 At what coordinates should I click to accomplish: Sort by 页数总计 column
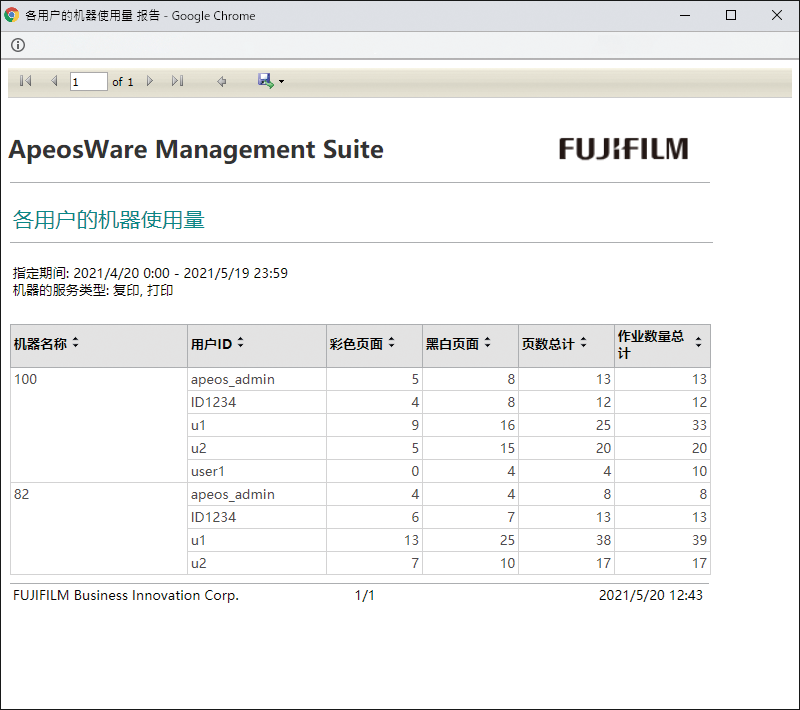click(x=583, y=343)
